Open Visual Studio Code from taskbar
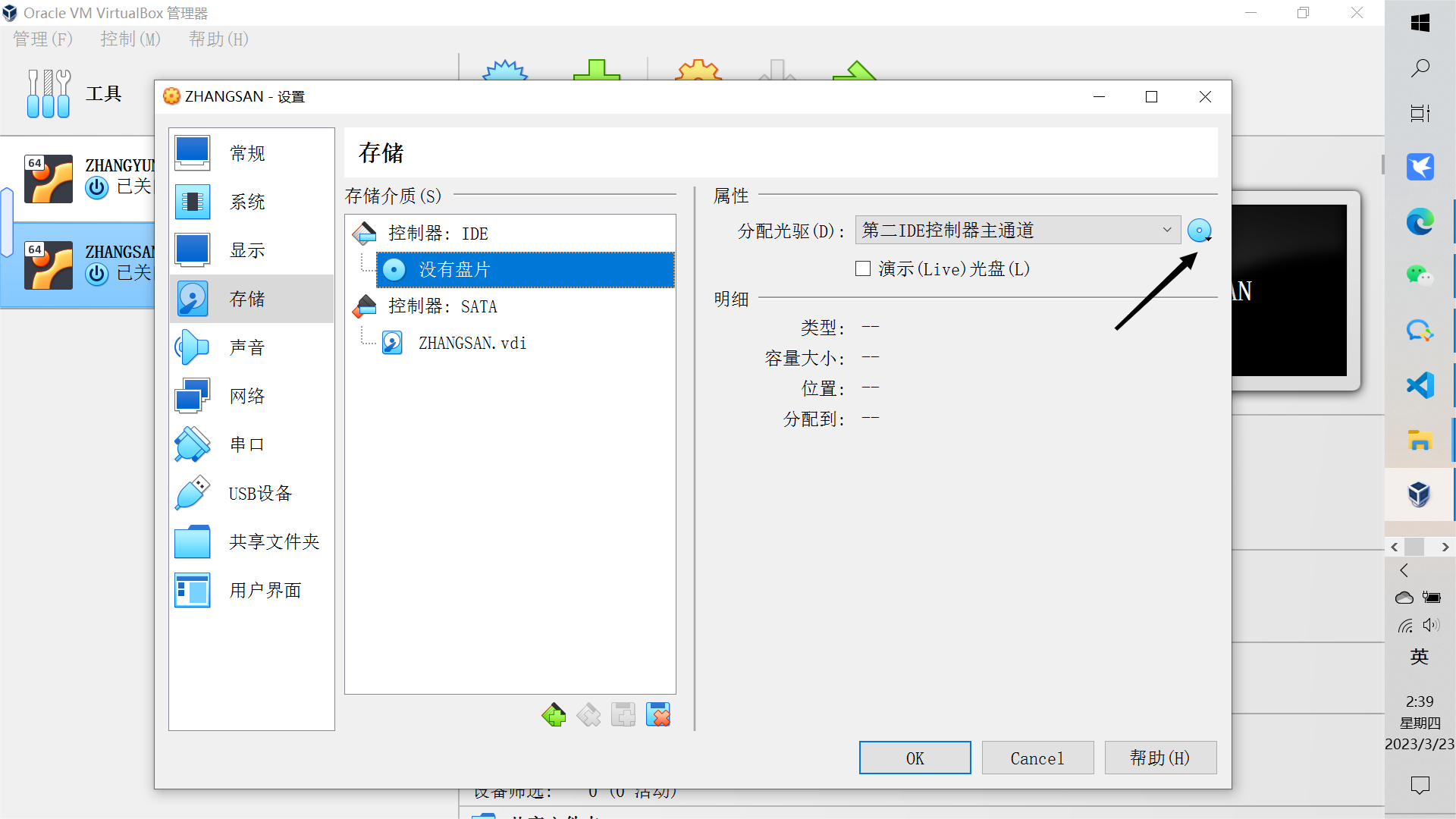The image size is (1456, 819). coord(1420,385)
